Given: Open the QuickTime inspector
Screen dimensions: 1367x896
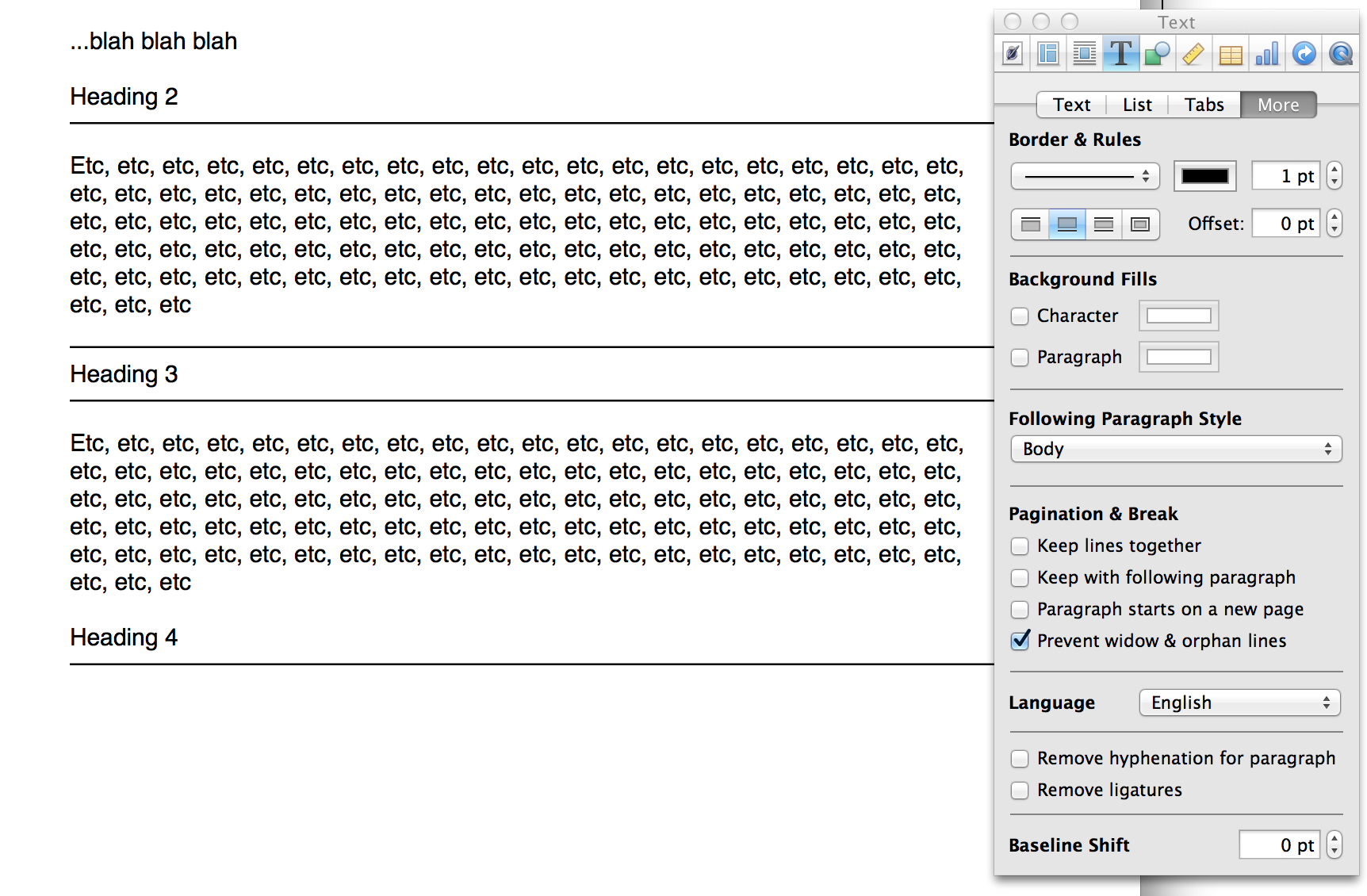Looking at the screenshot, I should click(1339, 53).
